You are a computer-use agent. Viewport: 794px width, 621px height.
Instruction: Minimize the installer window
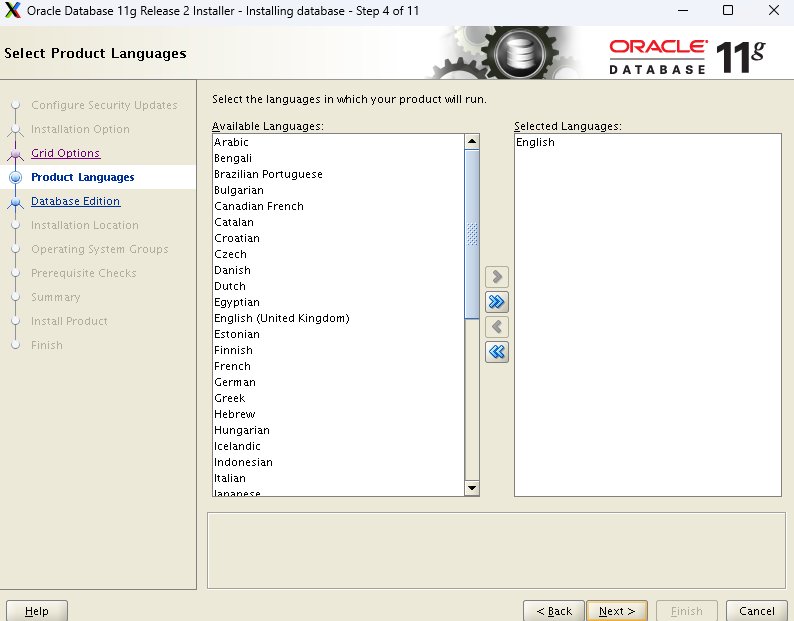pos(683,10)
